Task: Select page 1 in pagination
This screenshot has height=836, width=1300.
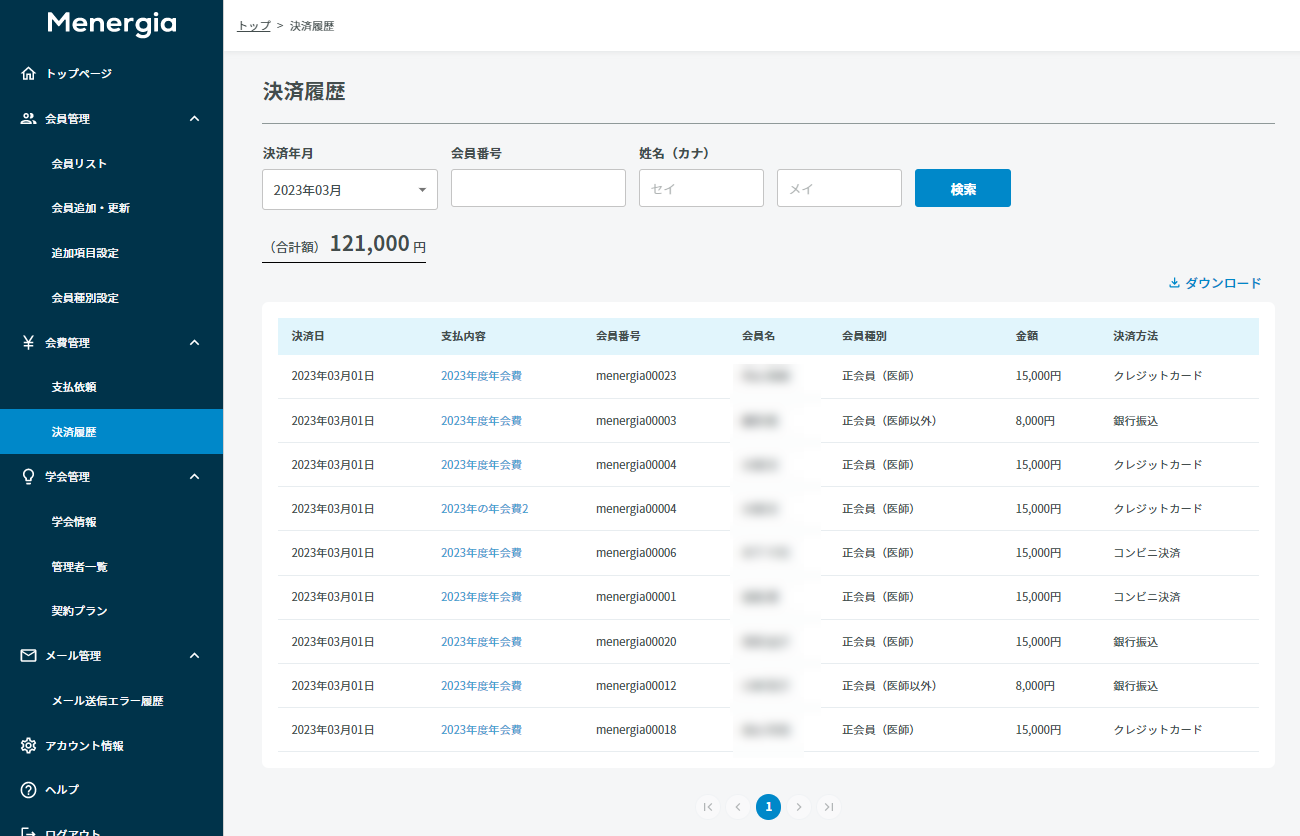Action: click(768, 807)
